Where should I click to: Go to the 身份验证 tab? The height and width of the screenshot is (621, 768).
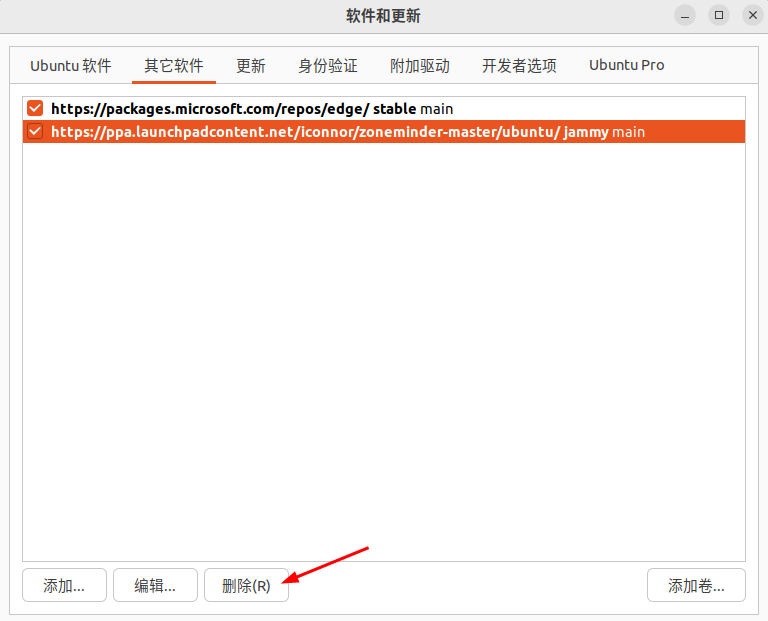(328, 66)
